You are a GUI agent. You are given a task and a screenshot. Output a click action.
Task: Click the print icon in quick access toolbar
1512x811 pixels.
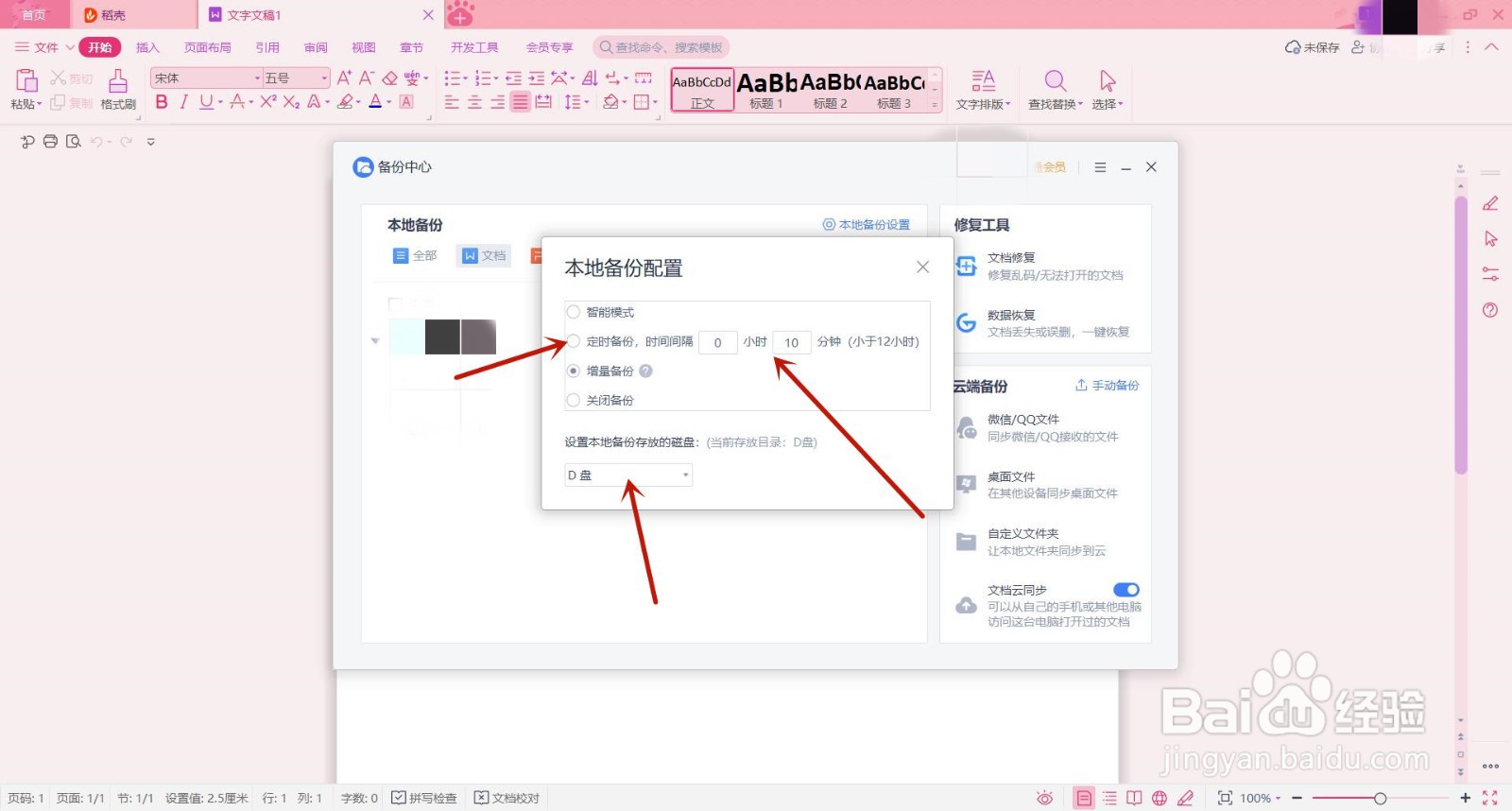point(50,142)
